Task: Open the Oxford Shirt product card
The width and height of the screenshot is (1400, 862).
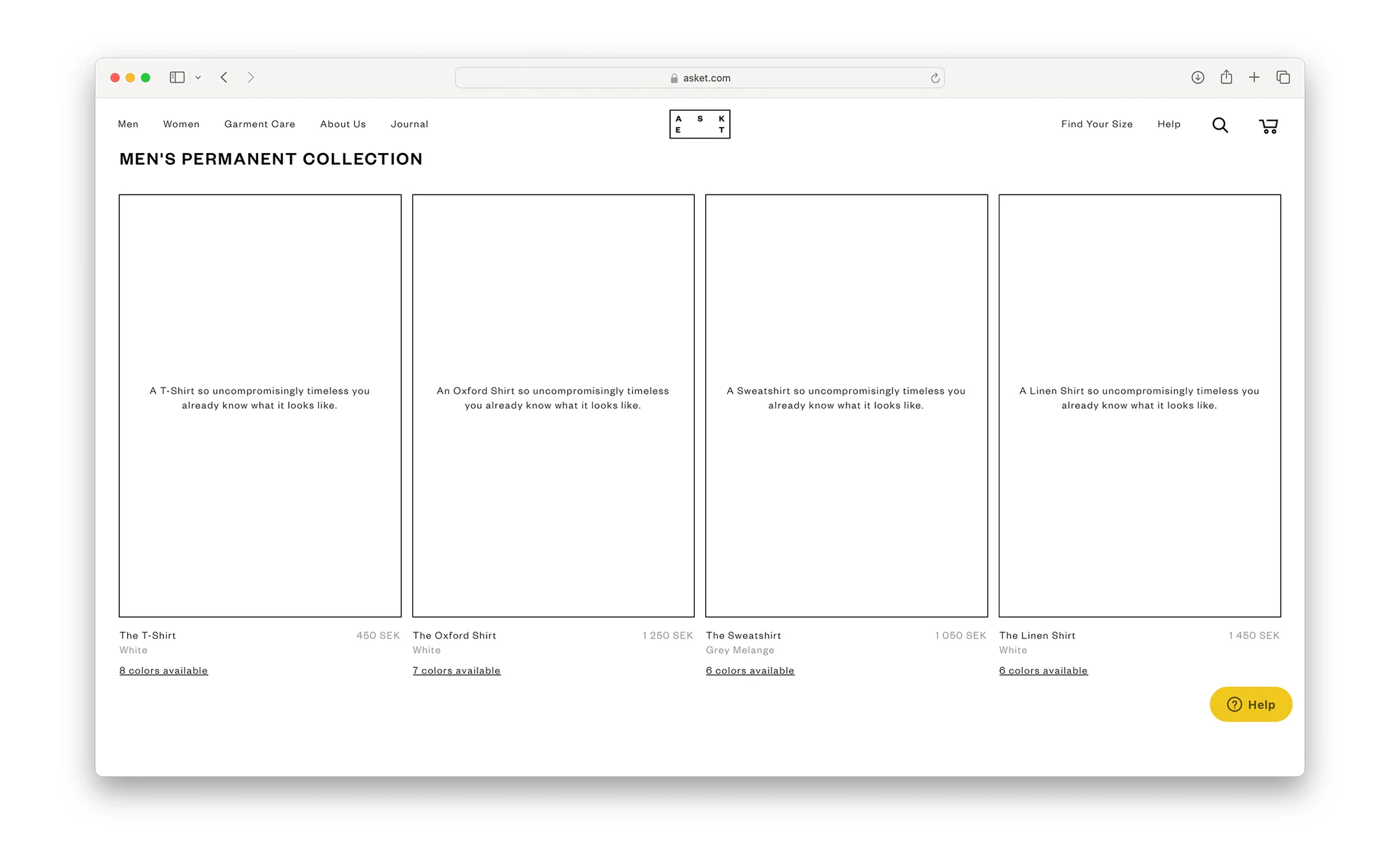Action: click(x=553, y=406)
